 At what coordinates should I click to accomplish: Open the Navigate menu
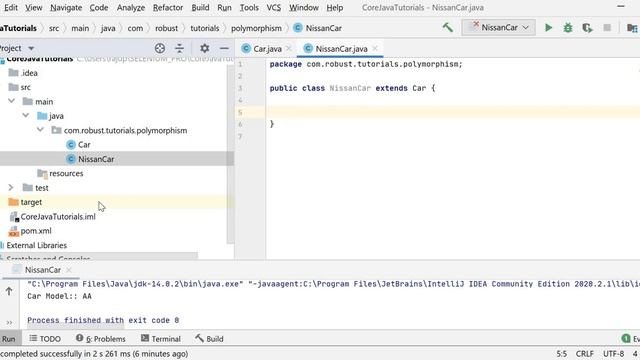[x=66, y=8]
